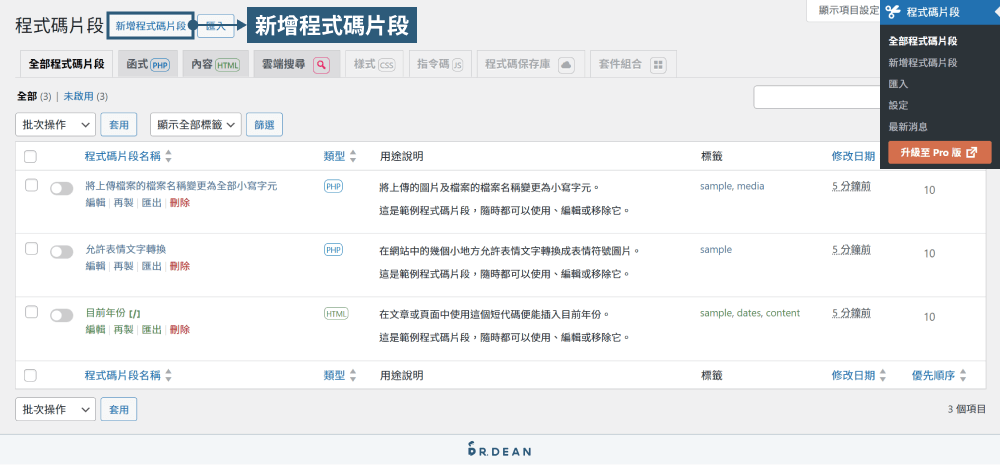Viewport: 1000px width, 465px height.
Task: Click PHP badge on 函式 tab
Action: pyautogui.click(x=160, y=65)
